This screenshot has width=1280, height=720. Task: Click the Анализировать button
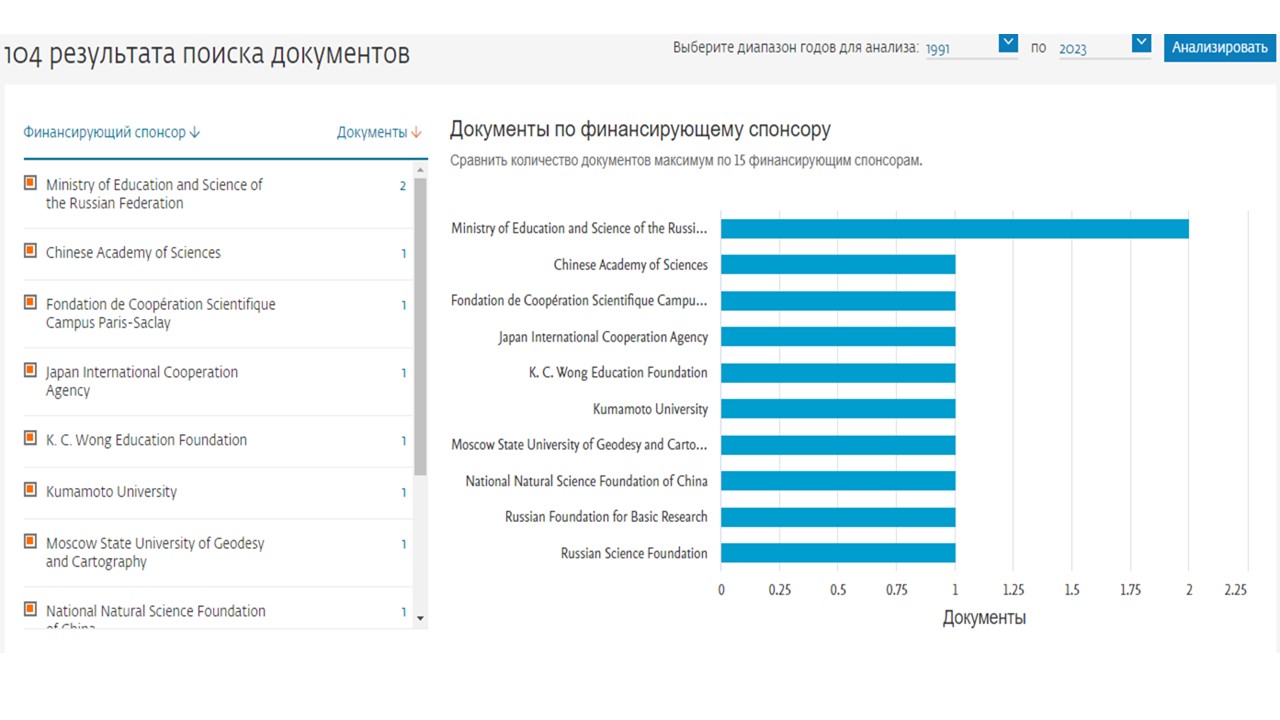[1219, 47]
